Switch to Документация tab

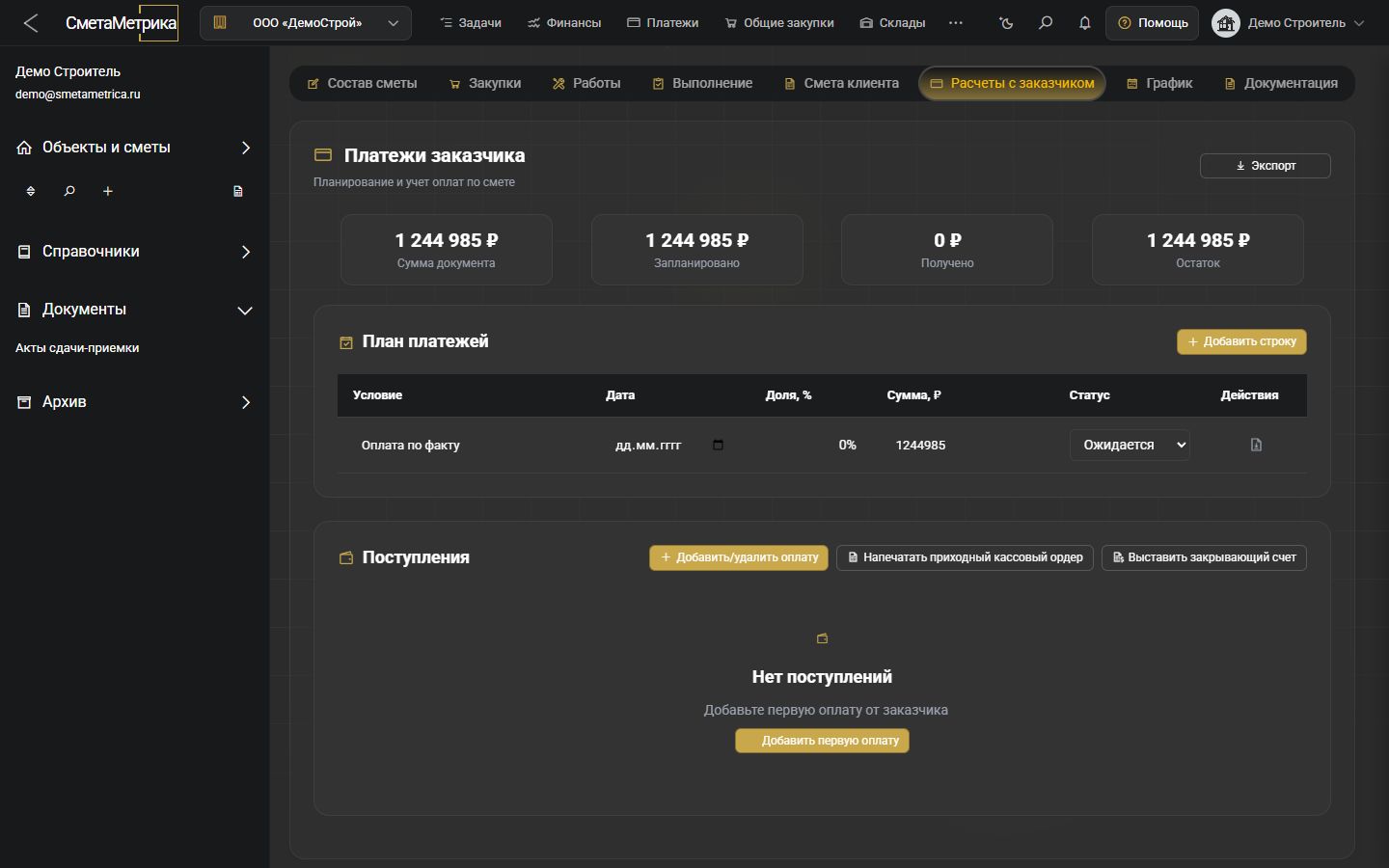click(1281, 84)
